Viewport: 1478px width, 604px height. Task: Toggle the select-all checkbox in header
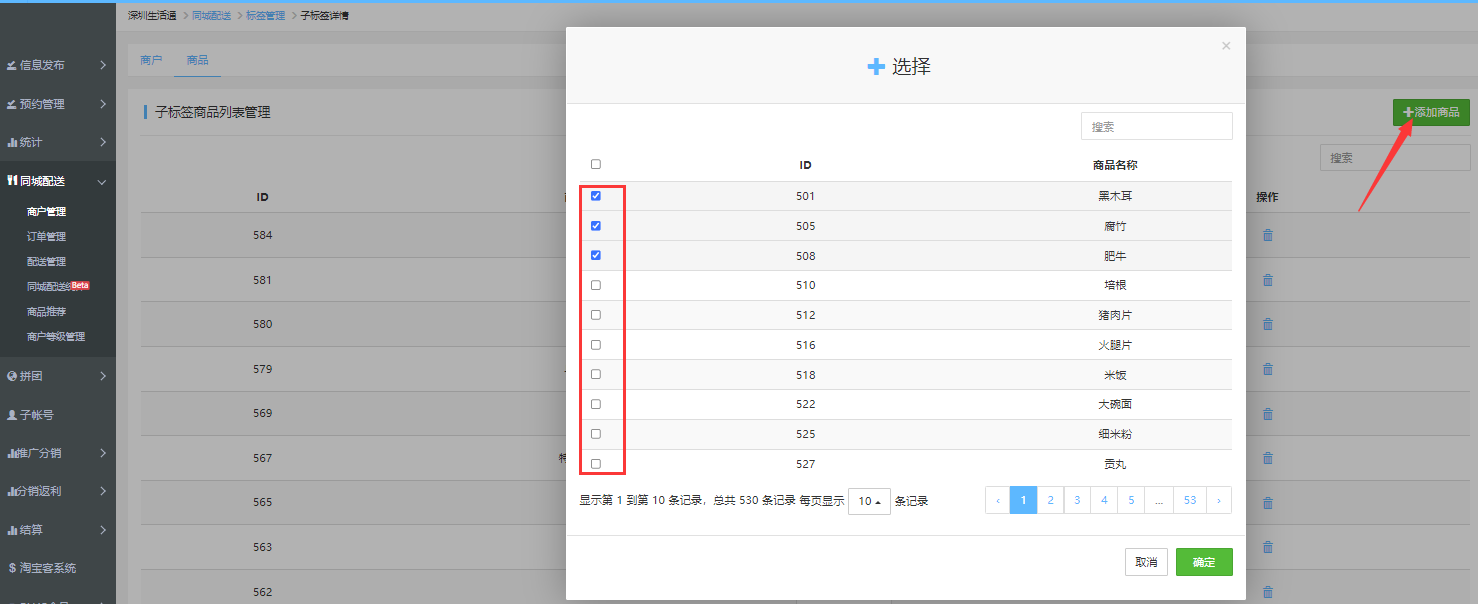pyautogui.click(x=596, y=164)
